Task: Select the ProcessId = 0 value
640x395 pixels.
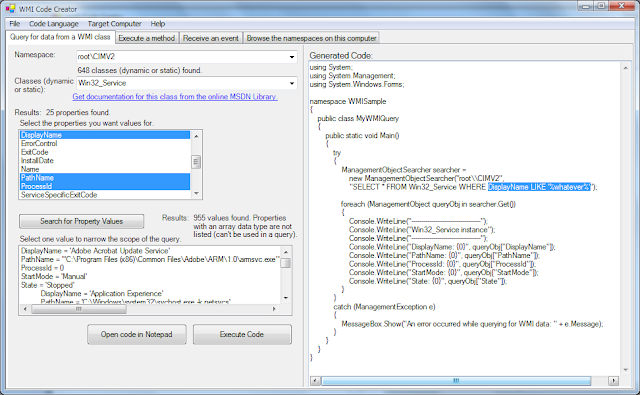Action: coord(42,268)
